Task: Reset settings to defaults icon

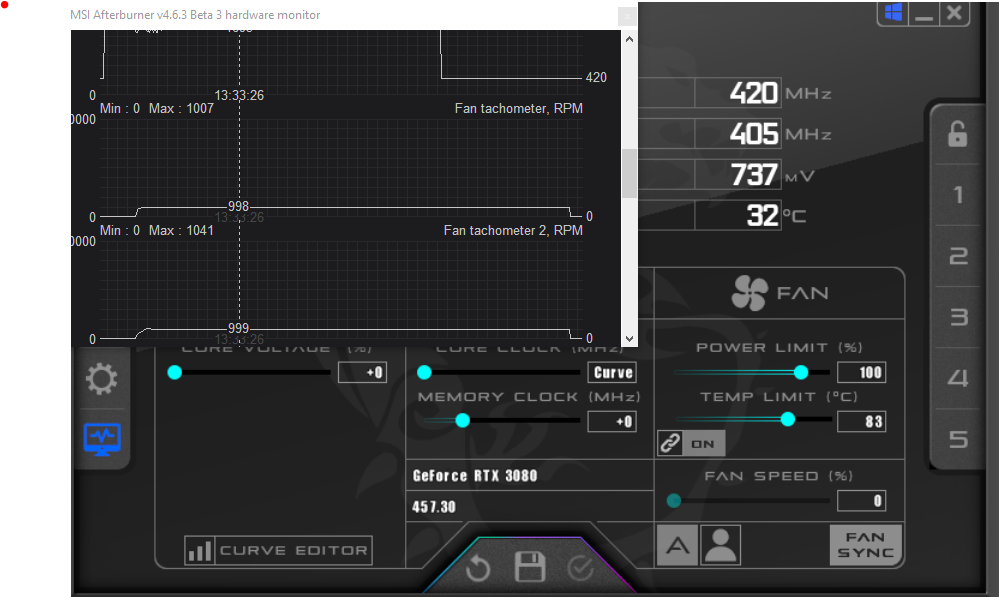Action: [477, 569]
